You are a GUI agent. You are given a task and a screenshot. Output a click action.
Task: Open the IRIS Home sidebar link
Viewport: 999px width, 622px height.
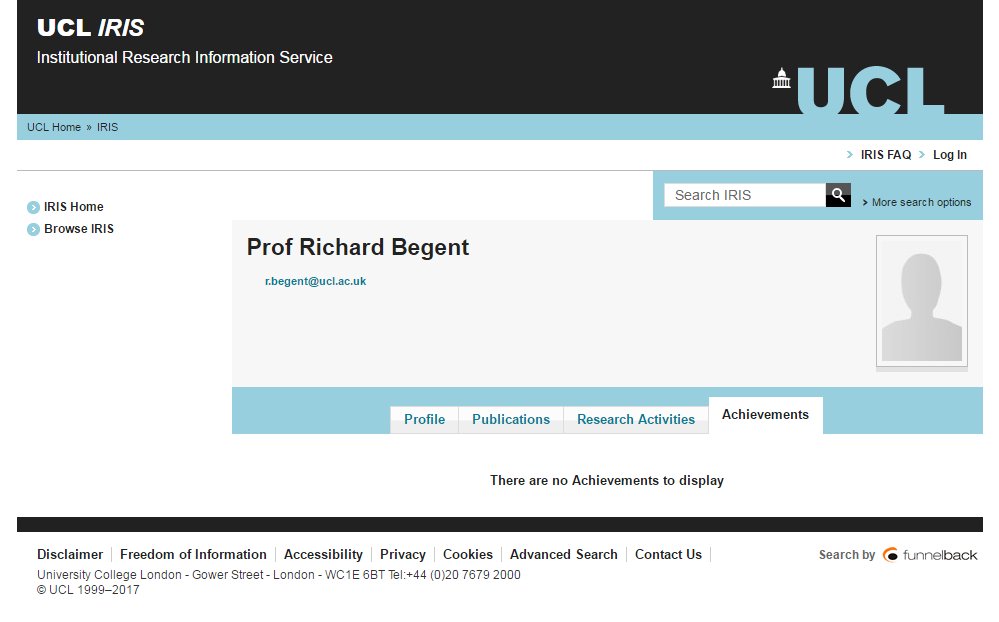[x=73, y=206]
